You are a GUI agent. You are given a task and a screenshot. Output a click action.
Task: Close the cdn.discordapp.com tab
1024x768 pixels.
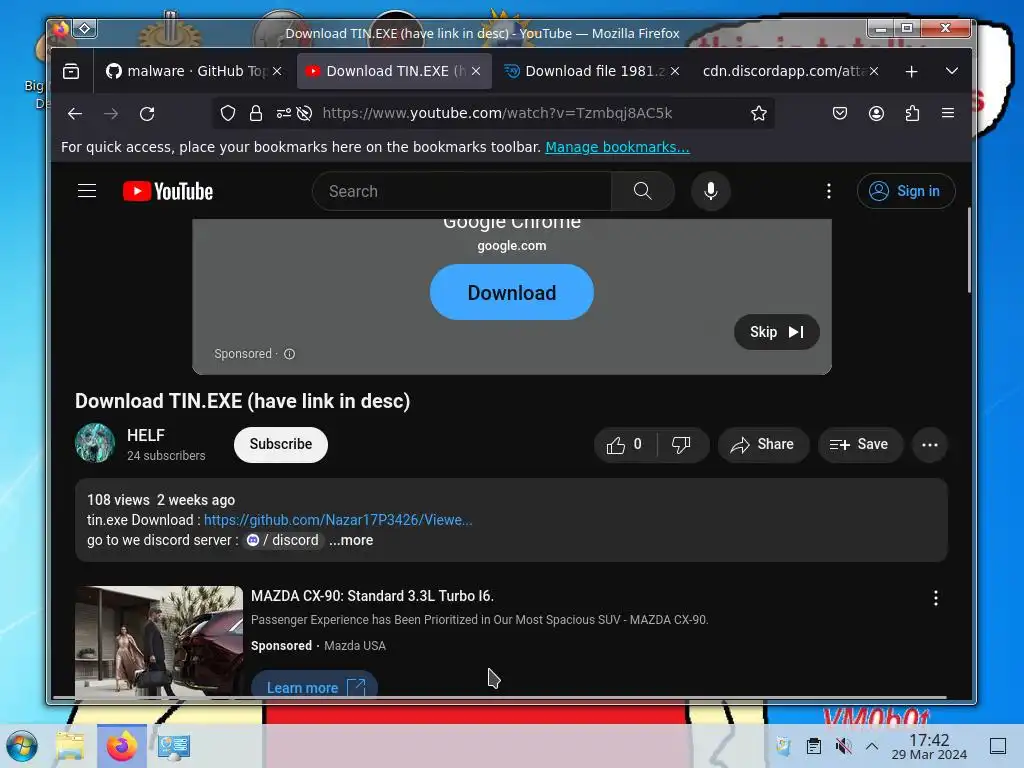[874, 71]
